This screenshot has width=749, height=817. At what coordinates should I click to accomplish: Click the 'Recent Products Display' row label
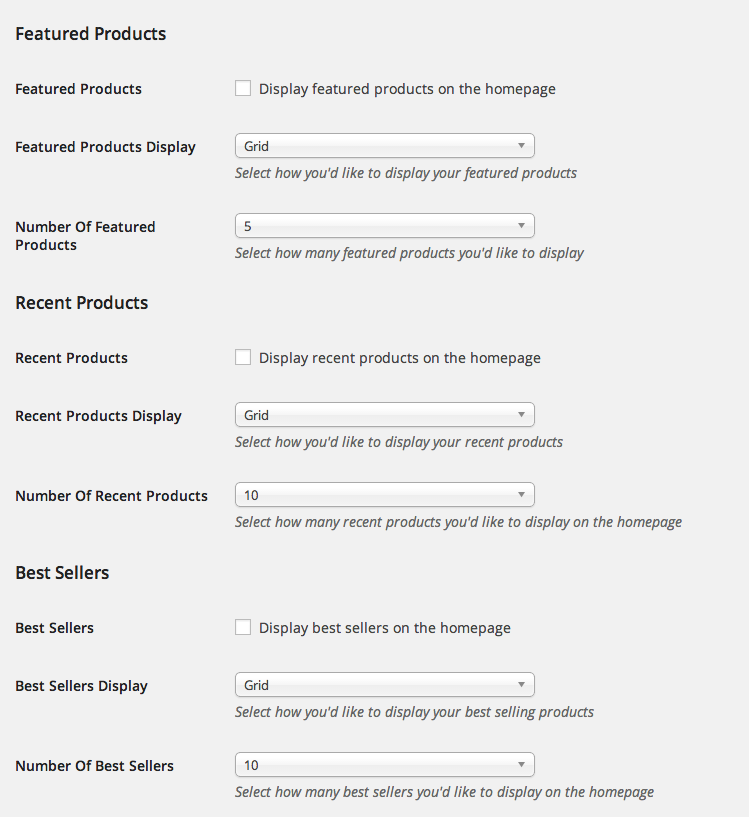(99, 416)
